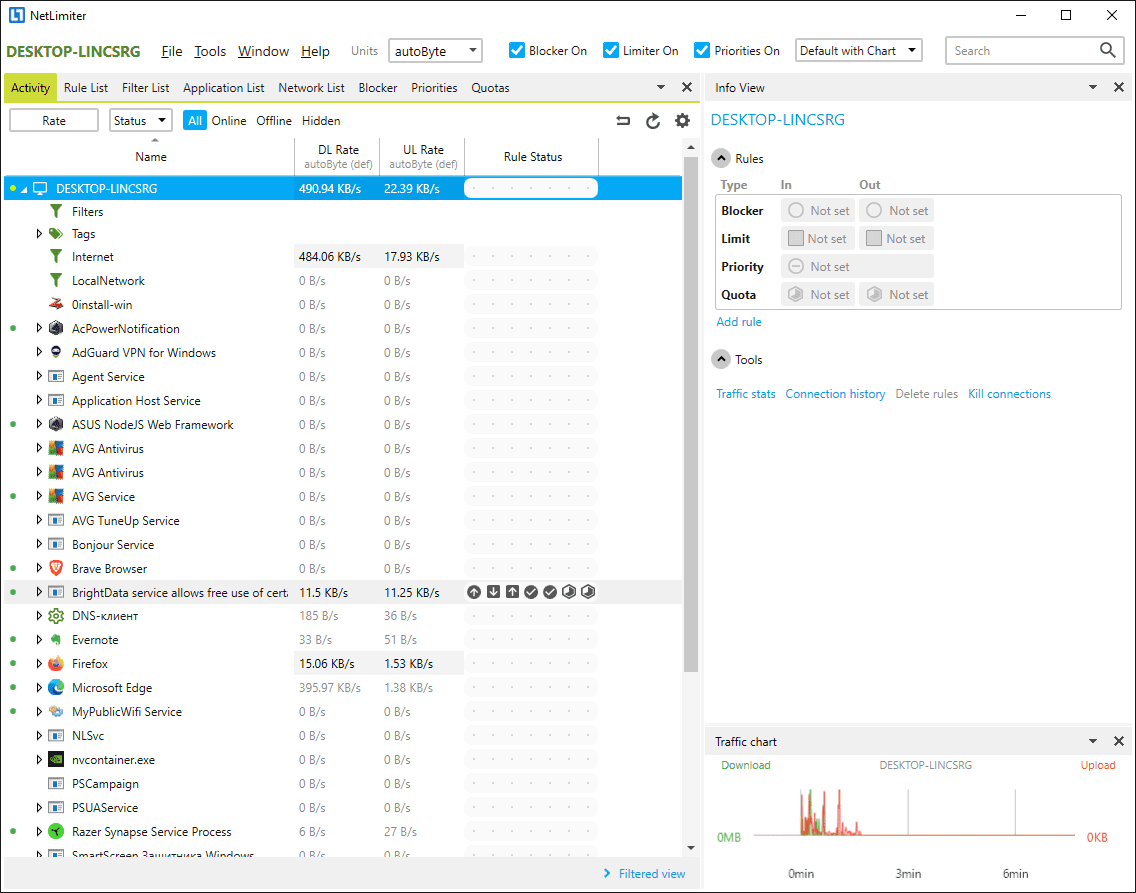Image resolution: width=1136 pixels, height=893 pixels.
Task: Show only Online applications filter
Action: (x=229, y=121)
